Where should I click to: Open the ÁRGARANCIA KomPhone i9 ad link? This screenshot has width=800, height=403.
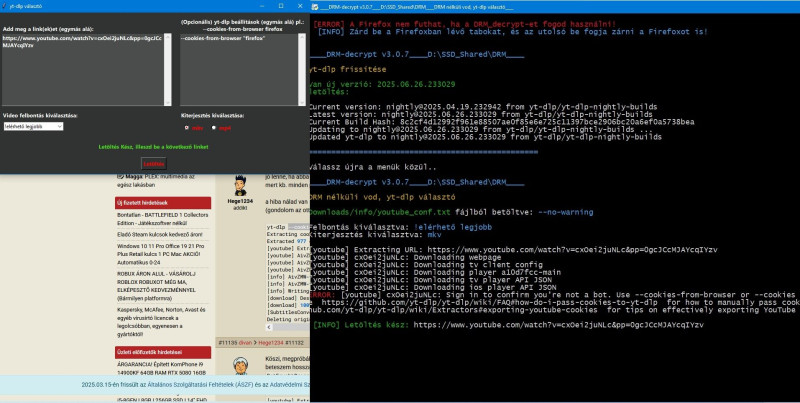160,369
